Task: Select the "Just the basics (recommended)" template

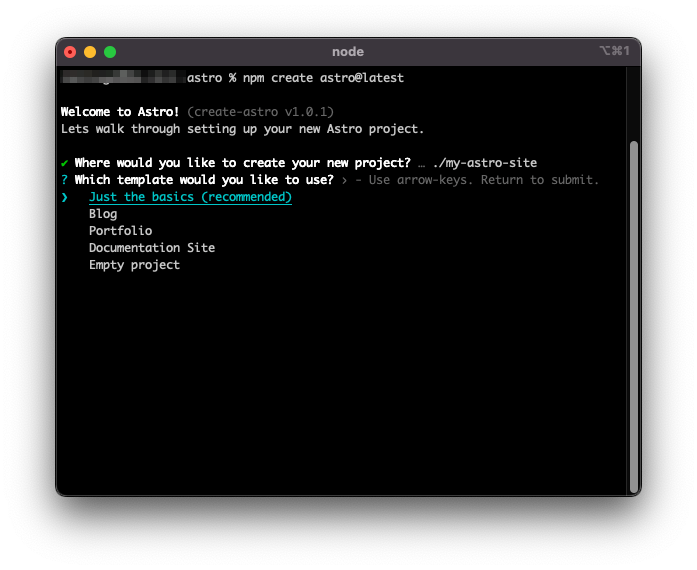Action: [190, 197]
